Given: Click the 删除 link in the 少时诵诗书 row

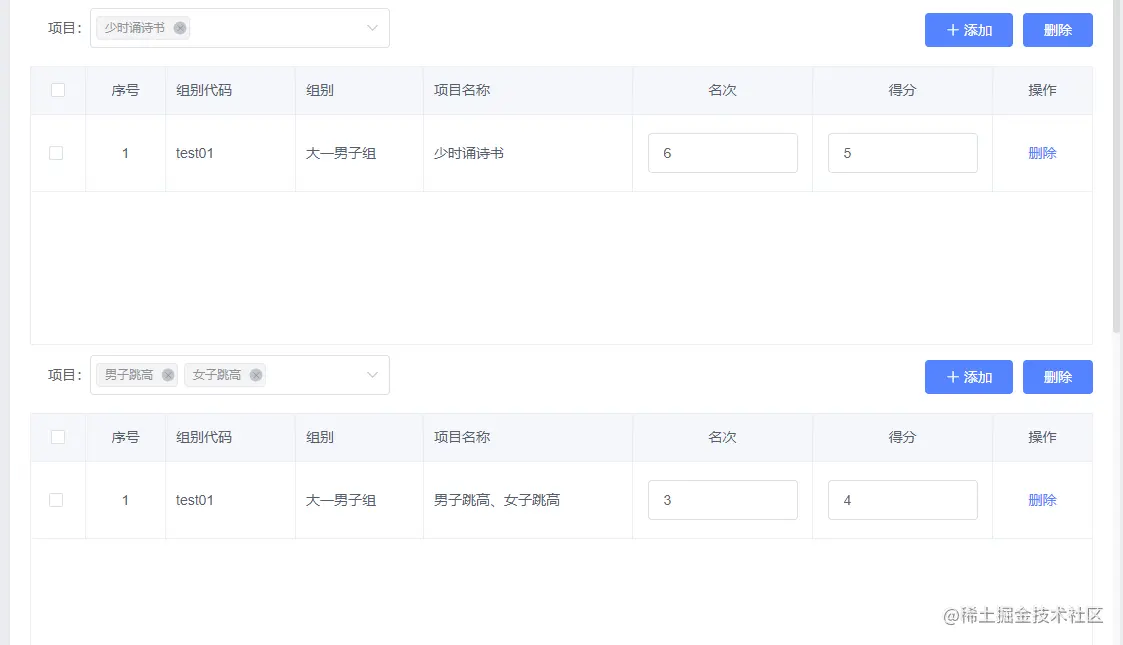Looking at the screenshot, I should 1042,153.
